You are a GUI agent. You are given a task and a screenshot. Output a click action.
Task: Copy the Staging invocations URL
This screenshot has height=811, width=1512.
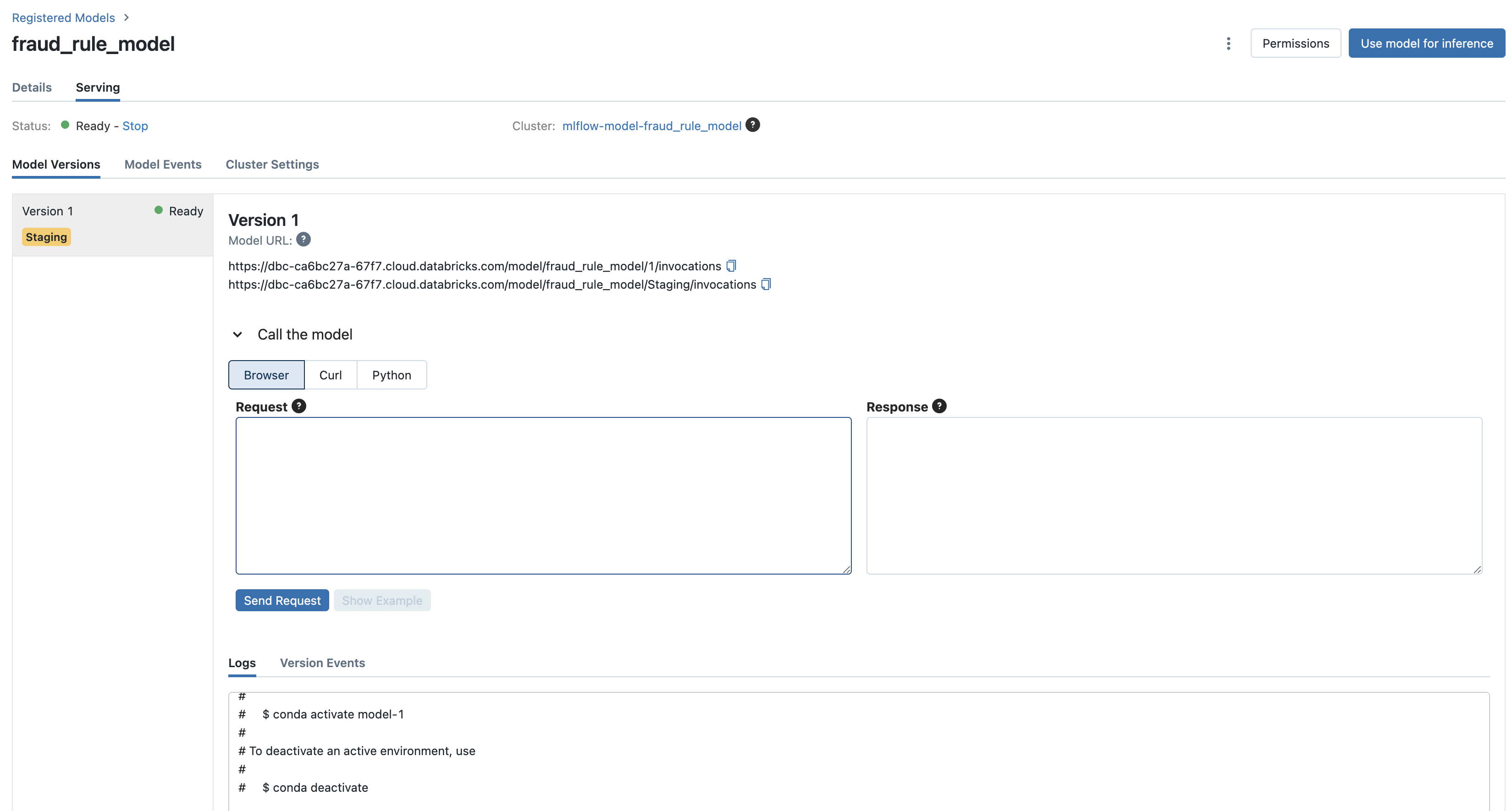click(x=765, y=285)
